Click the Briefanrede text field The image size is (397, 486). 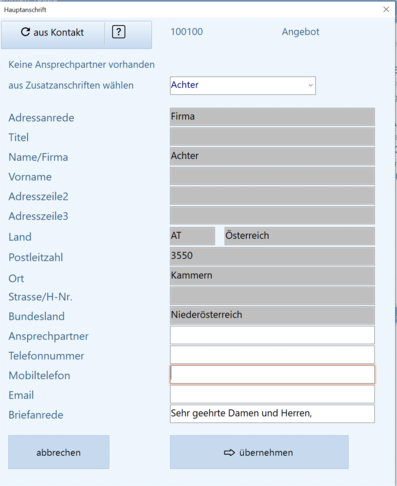click(272, 414)
